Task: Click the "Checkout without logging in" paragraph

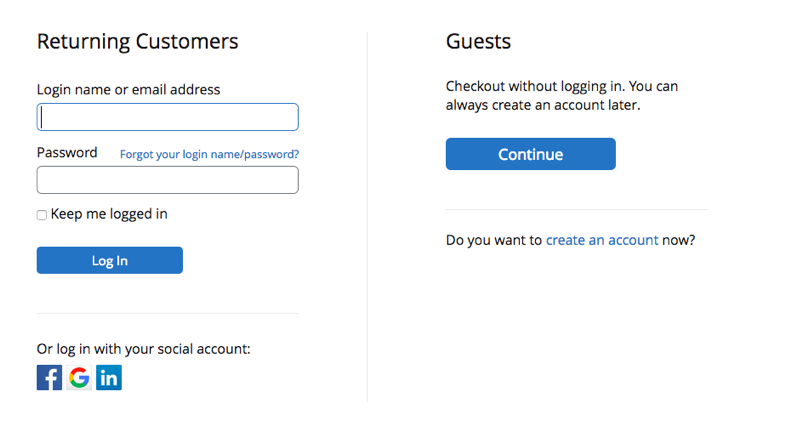Action: coord(560,95)
